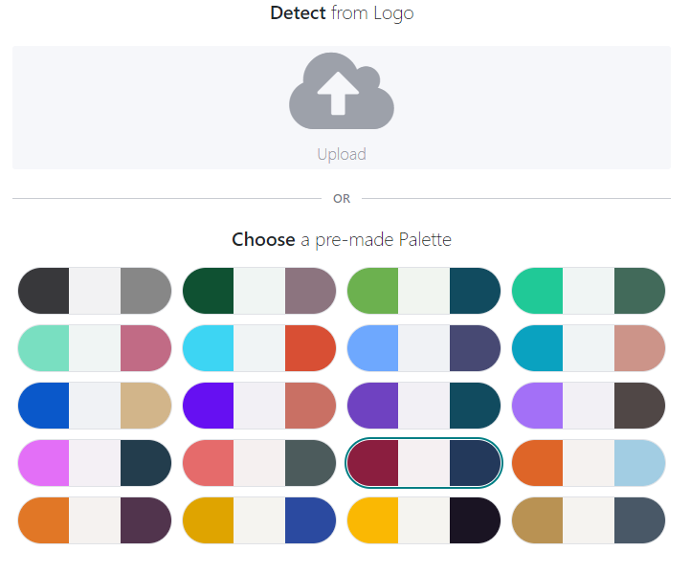
Task: Pick the lime green and teal palette
Action: [x=424, y=291]
